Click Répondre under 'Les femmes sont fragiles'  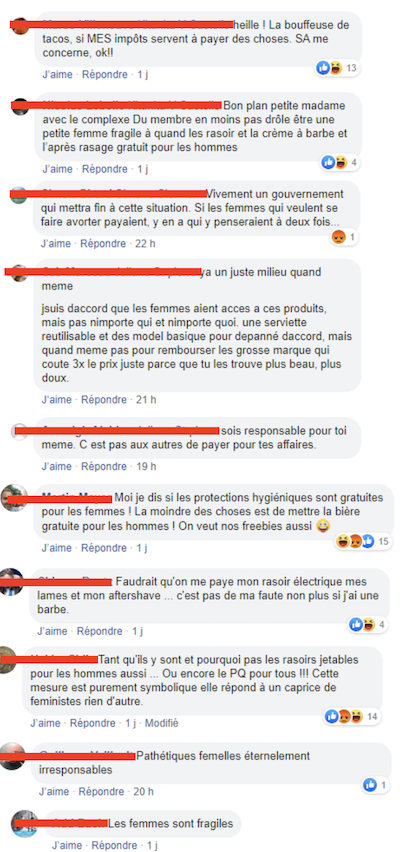pos(114,845)
